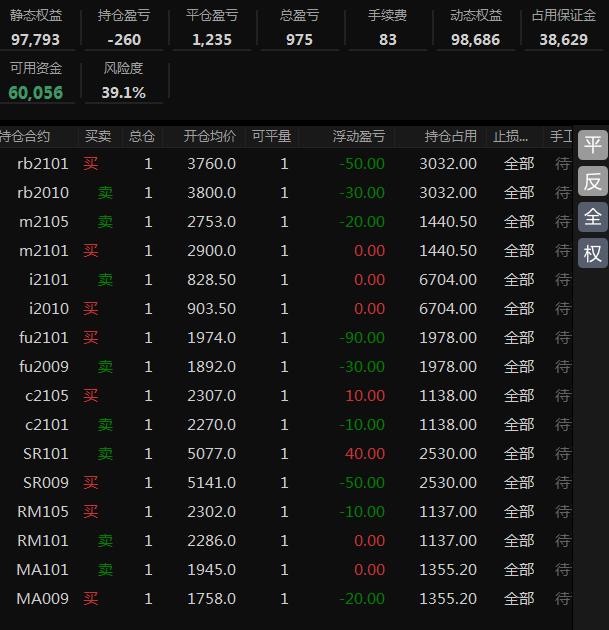
Task: Select the RM105 contract row
Action: pos(286,511)
